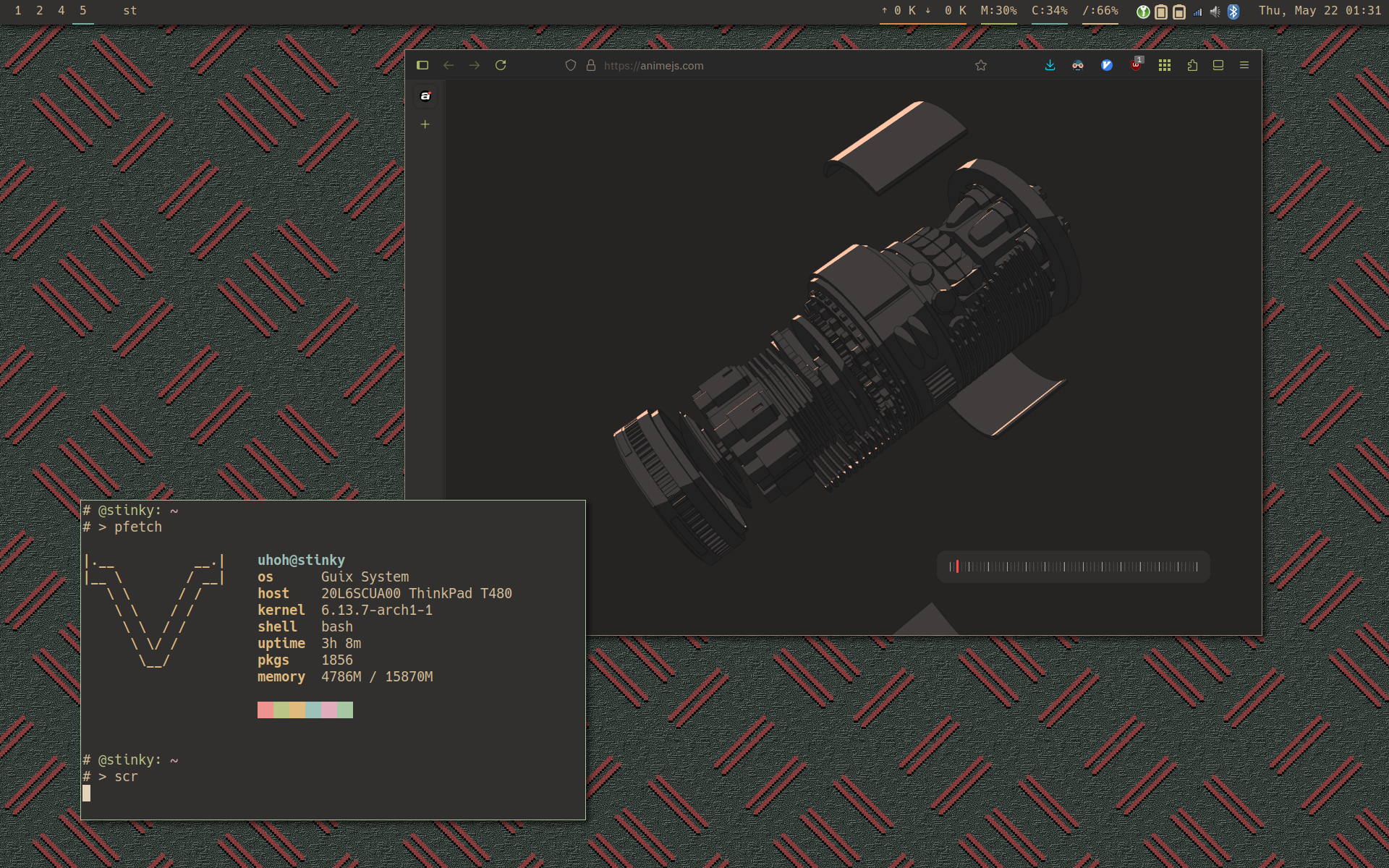This screenshot has width=1389, height=868.
Task: Bookmark this page with star icon
Action: (x=981, y=65)
